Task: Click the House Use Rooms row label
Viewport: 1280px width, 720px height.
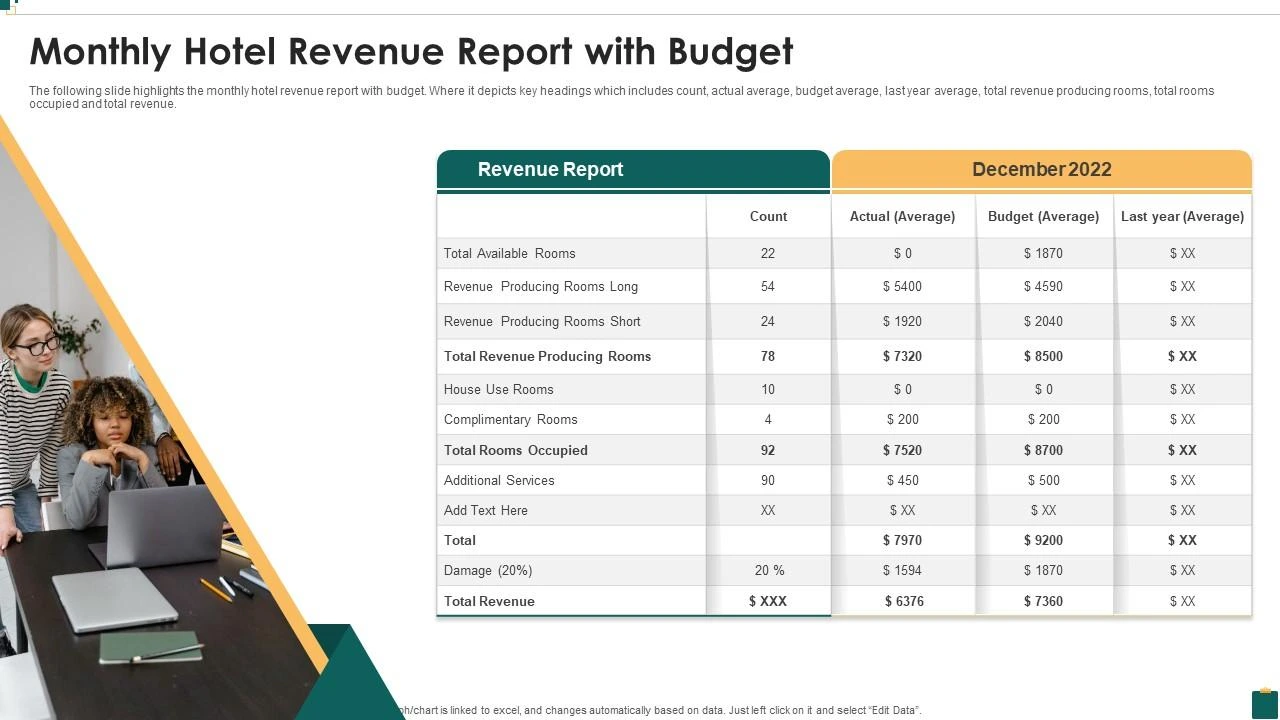Action: (499, 389)
